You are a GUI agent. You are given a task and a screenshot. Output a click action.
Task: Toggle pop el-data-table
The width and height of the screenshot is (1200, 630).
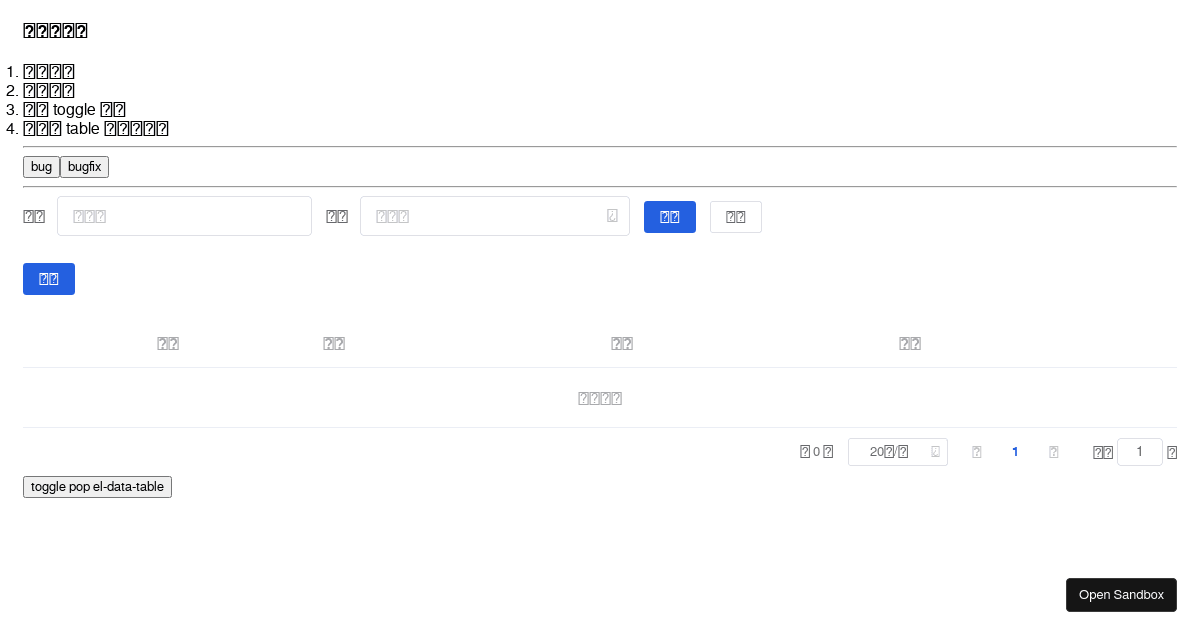point(97,487)
